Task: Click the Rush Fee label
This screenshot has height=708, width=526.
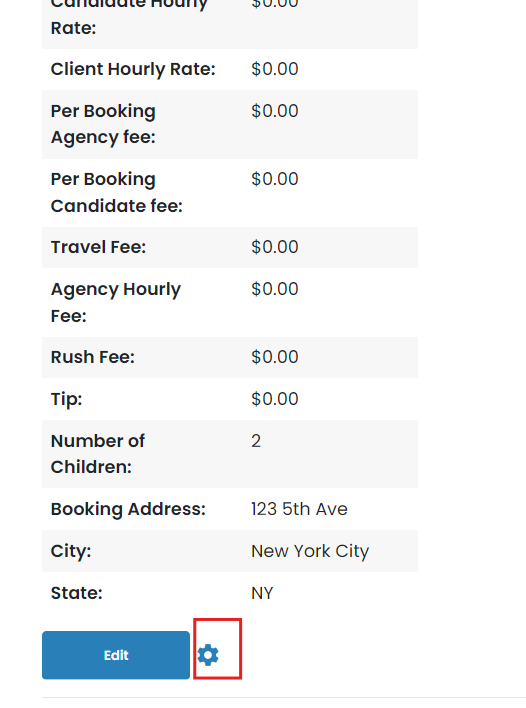Action: (x=93, y=357)
